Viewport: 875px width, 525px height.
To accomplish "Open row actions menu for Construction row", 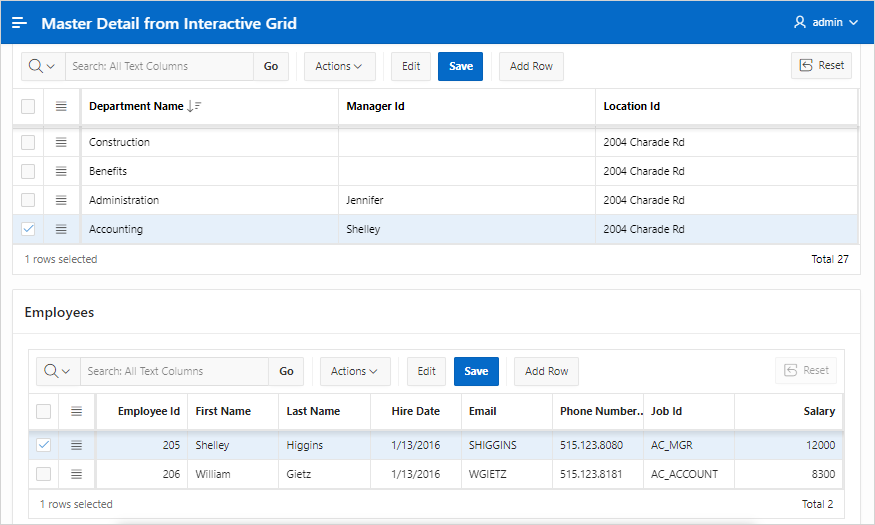I will [61, 142].
